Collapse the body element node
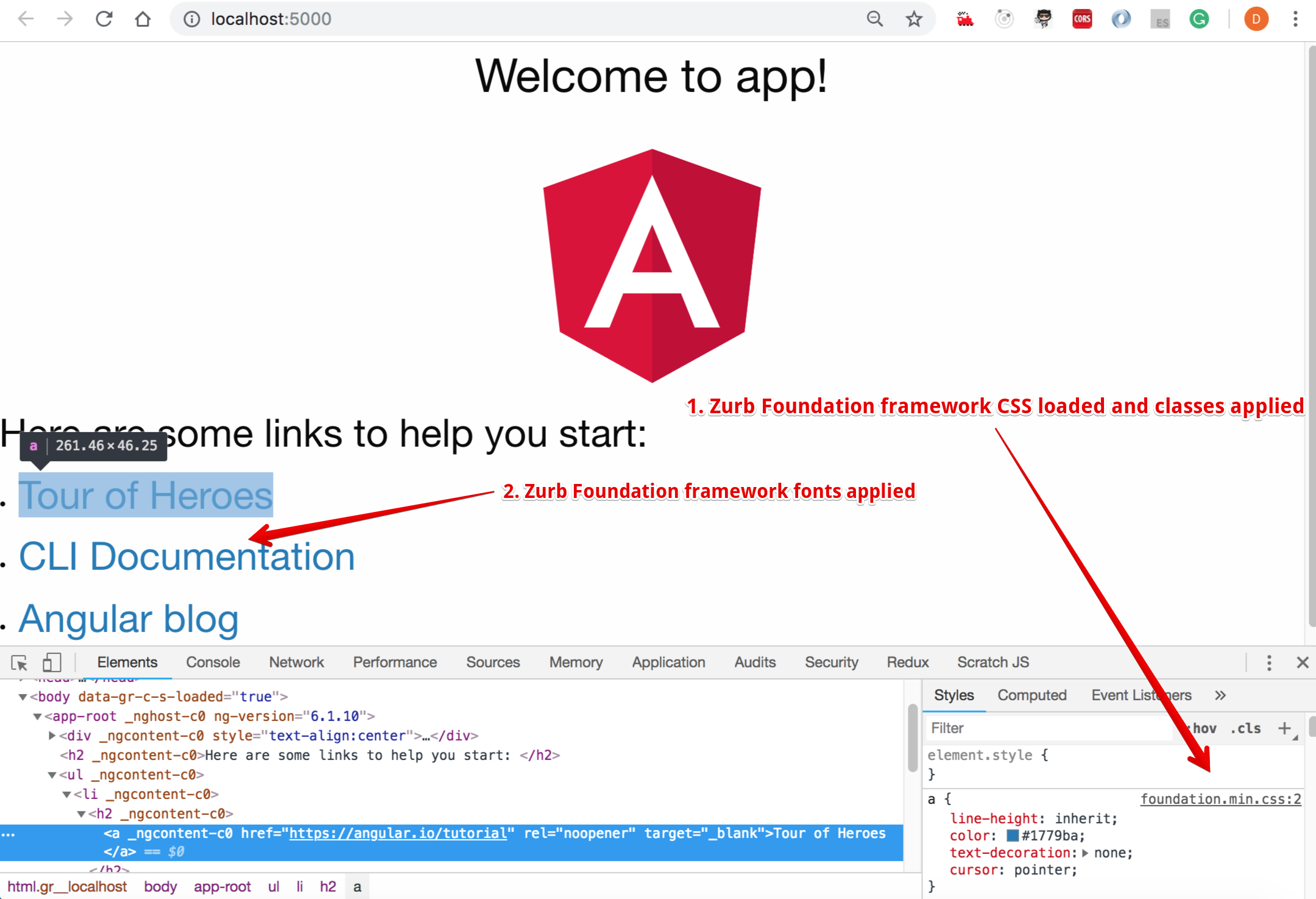 23,697
